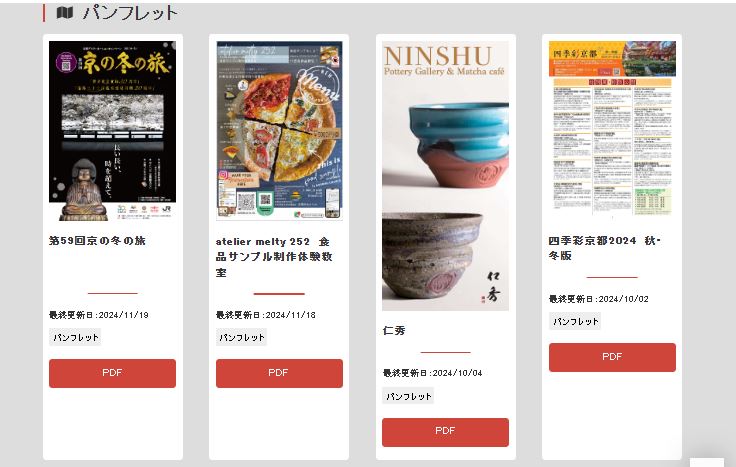Open the 京の冬の旅 pamphlet cover thumbnail
This screenshot has height=467, width=736.
pos(113,130)
